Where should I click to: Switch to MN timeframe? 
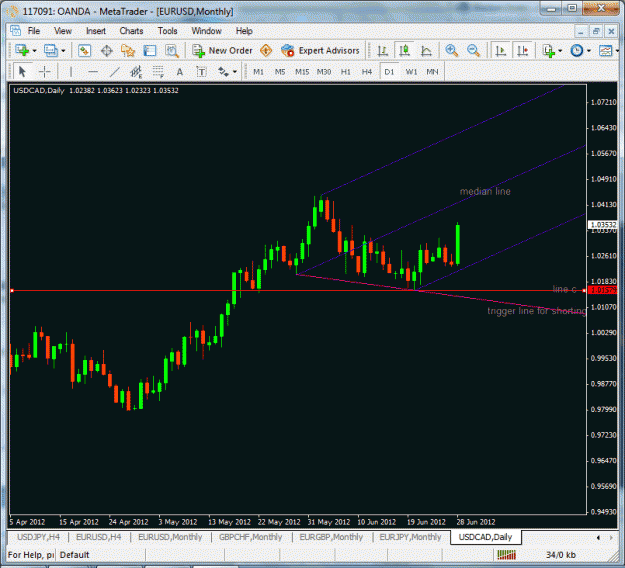(x=432, y=72)
